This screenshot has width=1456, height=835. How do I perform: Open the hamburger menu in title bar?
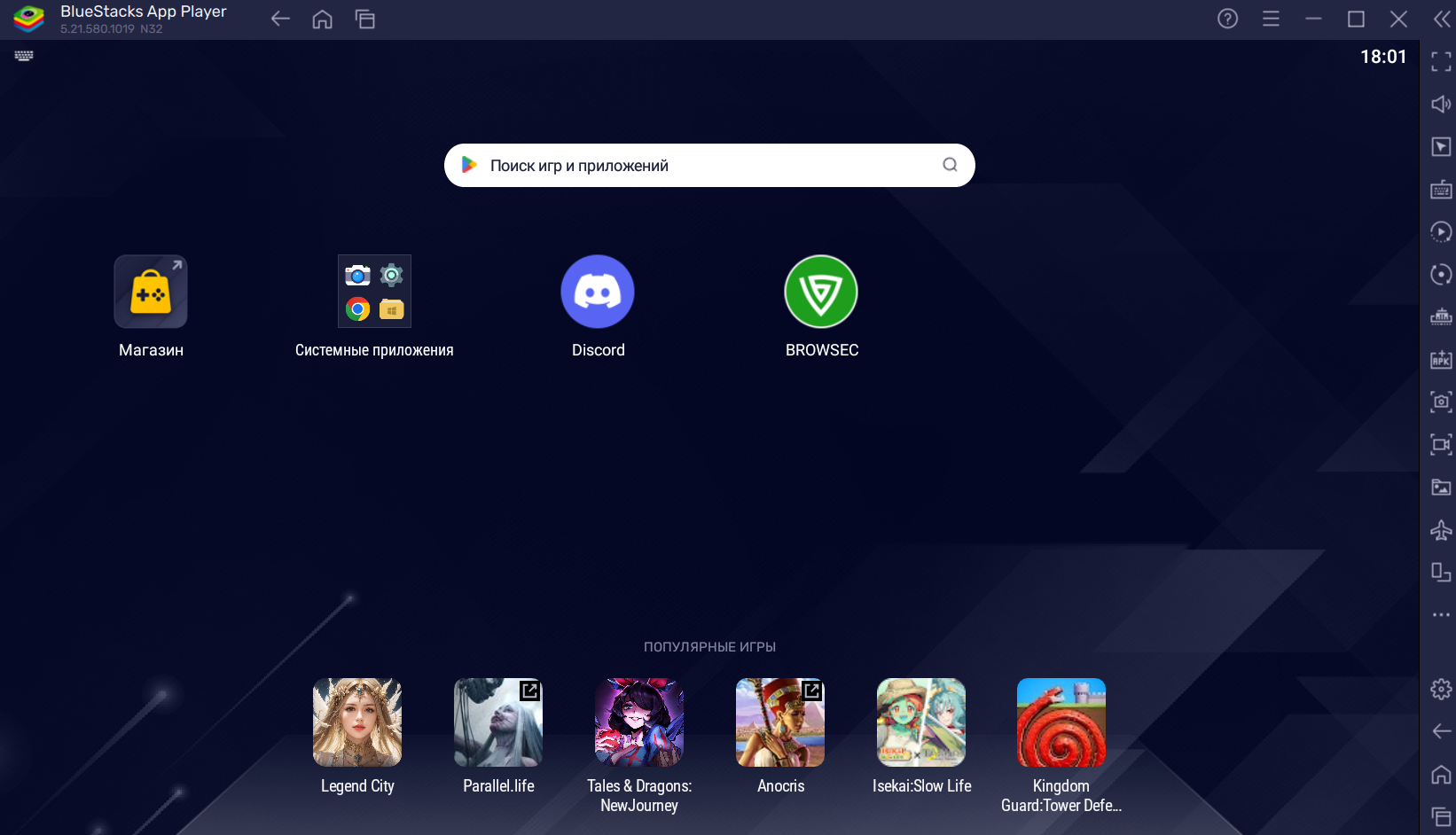pos(1271,19)
